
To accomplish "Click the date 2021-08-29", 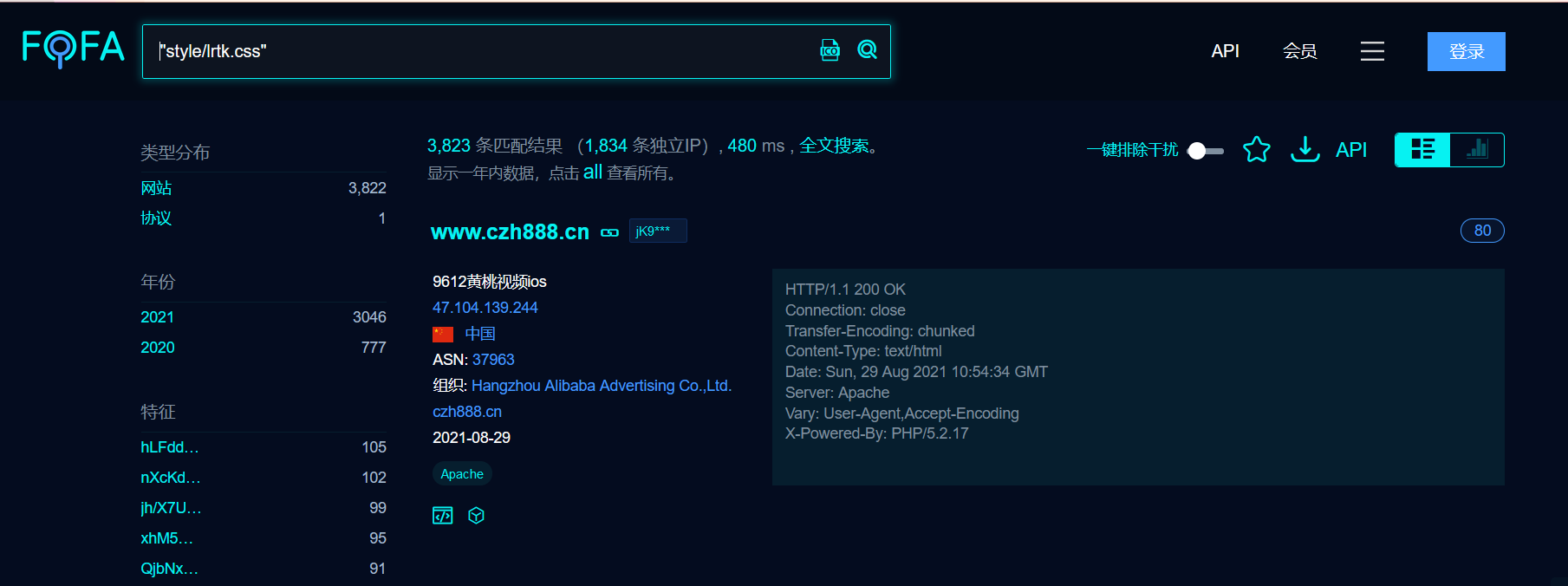I will click(x=472, y=438).
